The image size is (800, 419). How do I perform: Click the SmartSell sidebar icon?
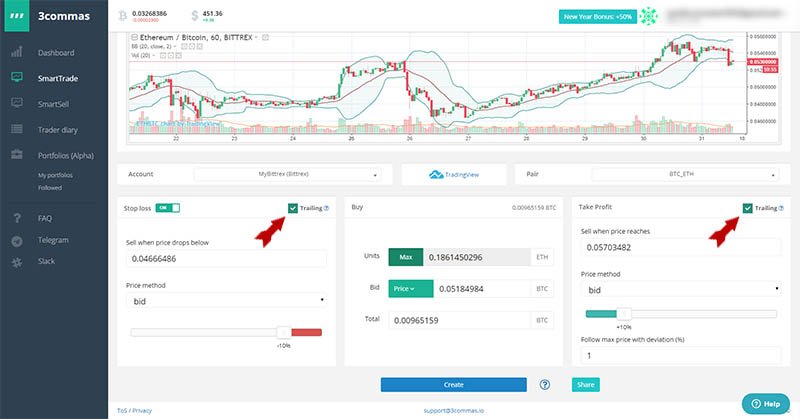point(17,103)
